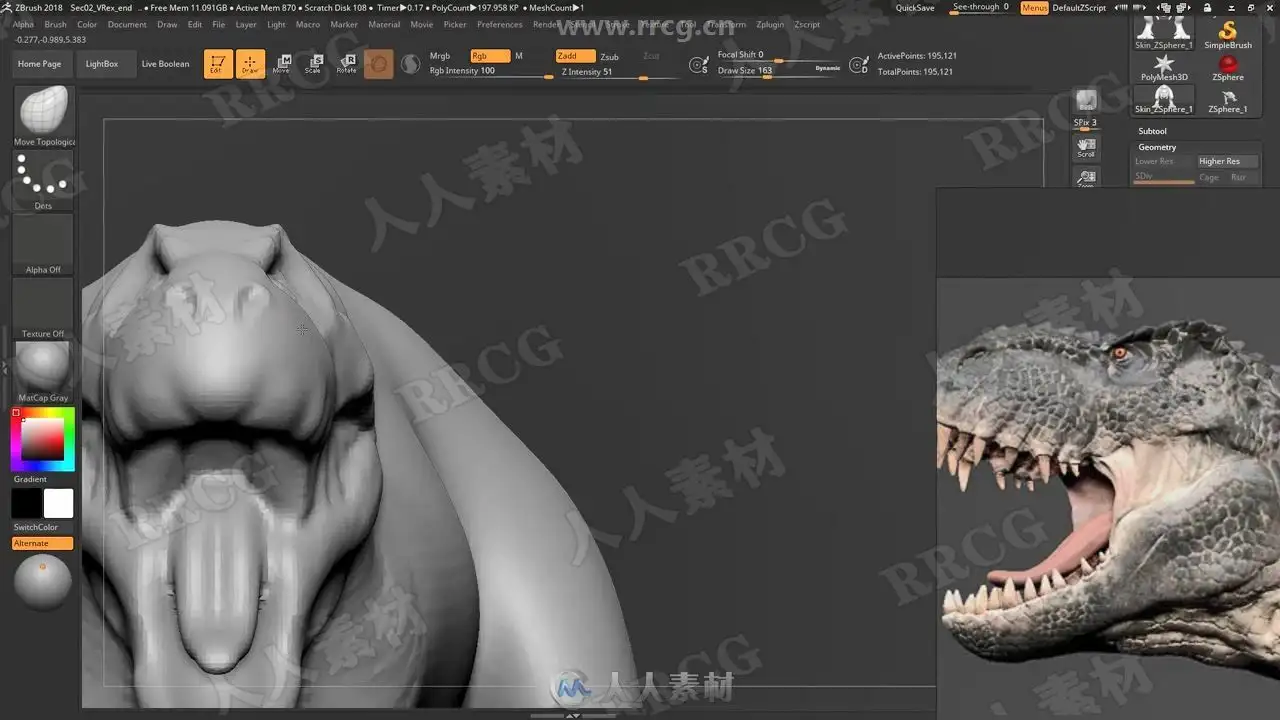Image resolution: width=1280 pixels, height=720 pixels.
Task: Toggle Zadd sculpting mode
Action: click(x=575, y=56)
